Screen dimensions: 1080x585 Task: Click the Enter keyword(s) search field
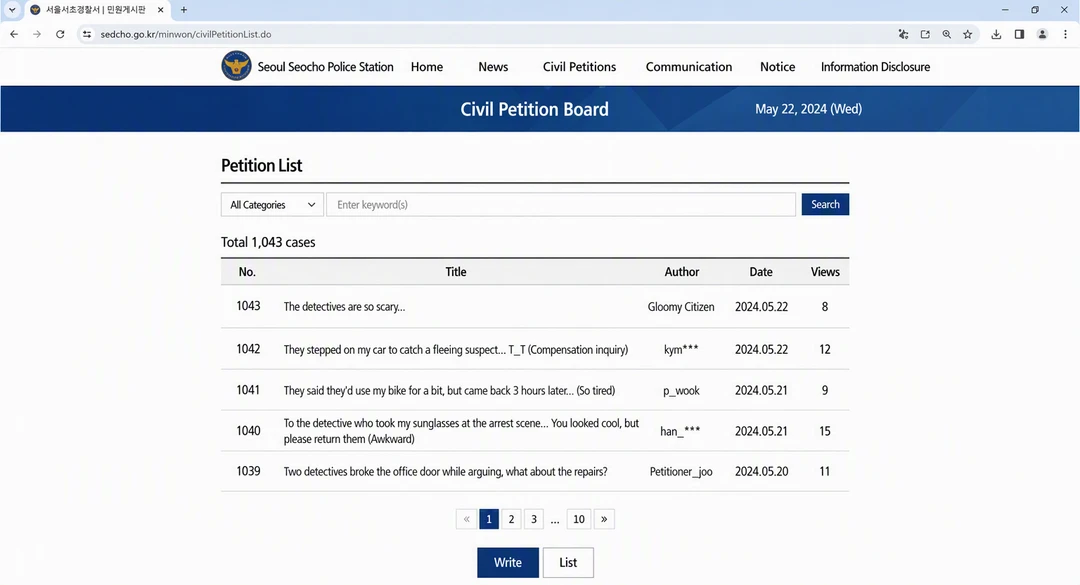(561, 205)
